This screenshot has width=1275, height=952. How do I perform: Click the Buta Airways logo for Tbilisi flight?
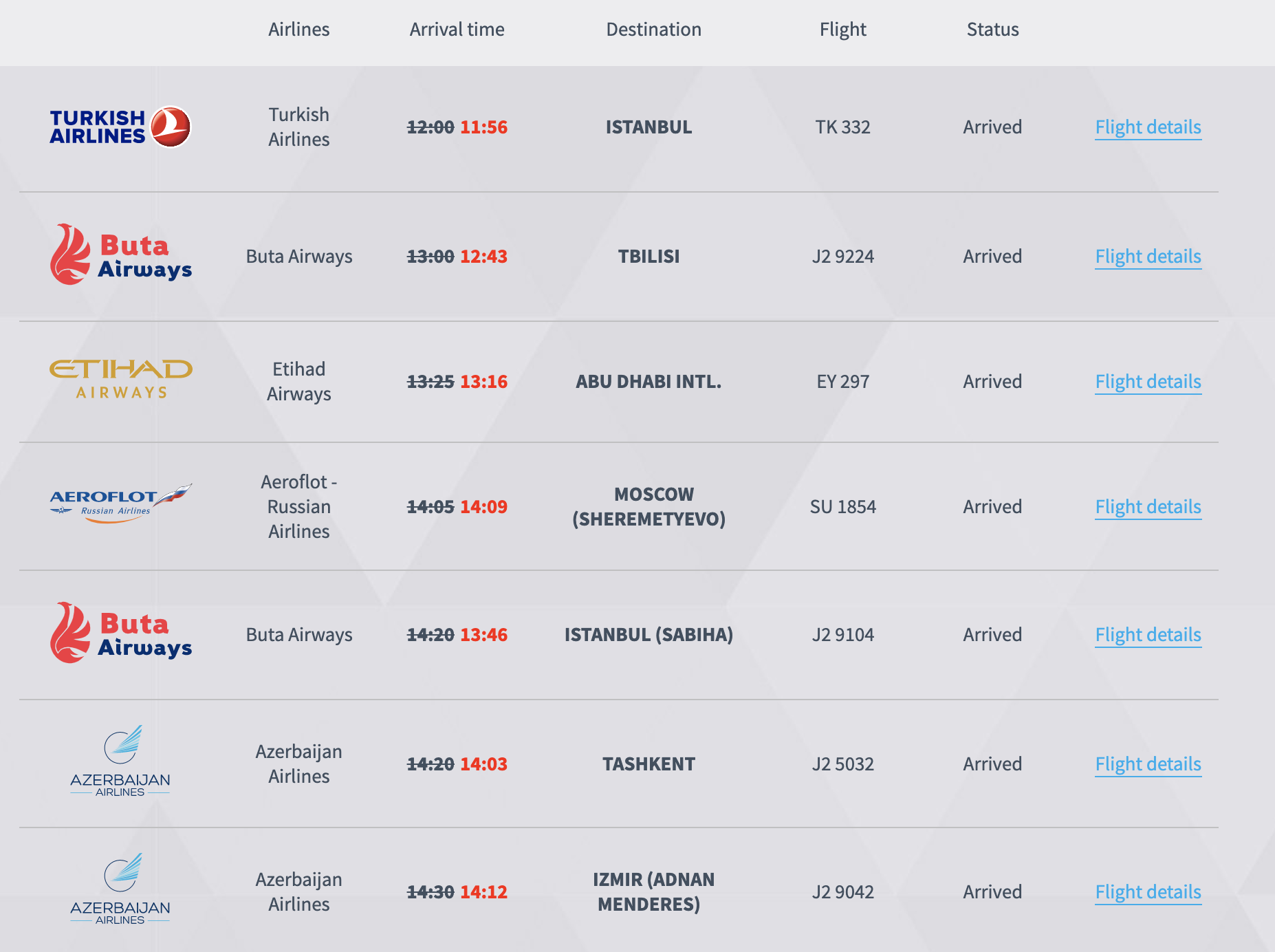[x=120, y=255]
